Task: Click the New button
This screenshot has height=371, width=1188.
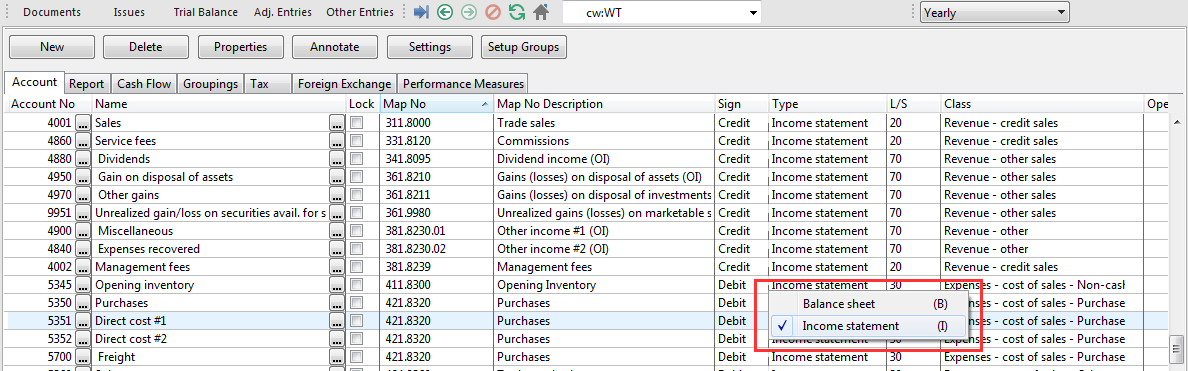Action: click(x=52, y=47)
